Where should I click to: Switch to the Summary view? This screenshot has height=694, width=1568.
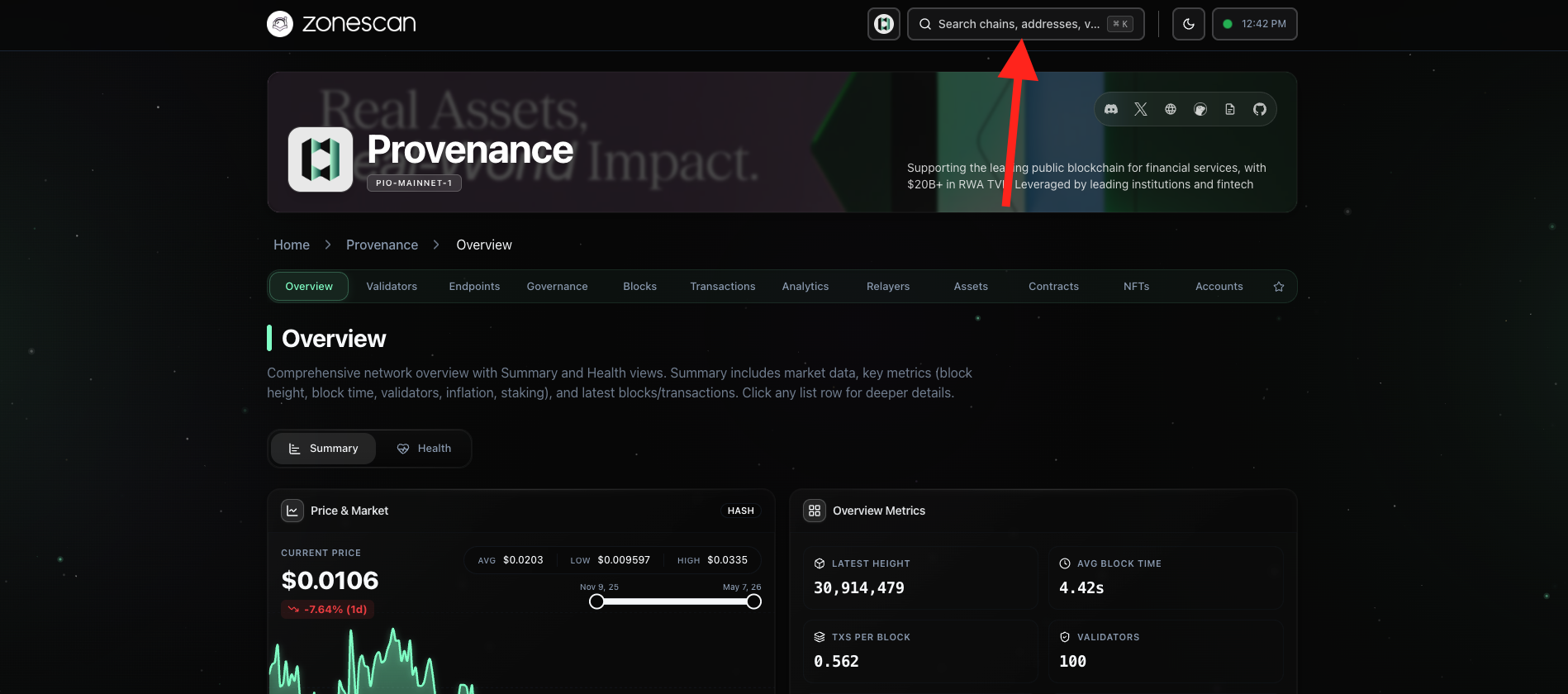pos(323,449)
